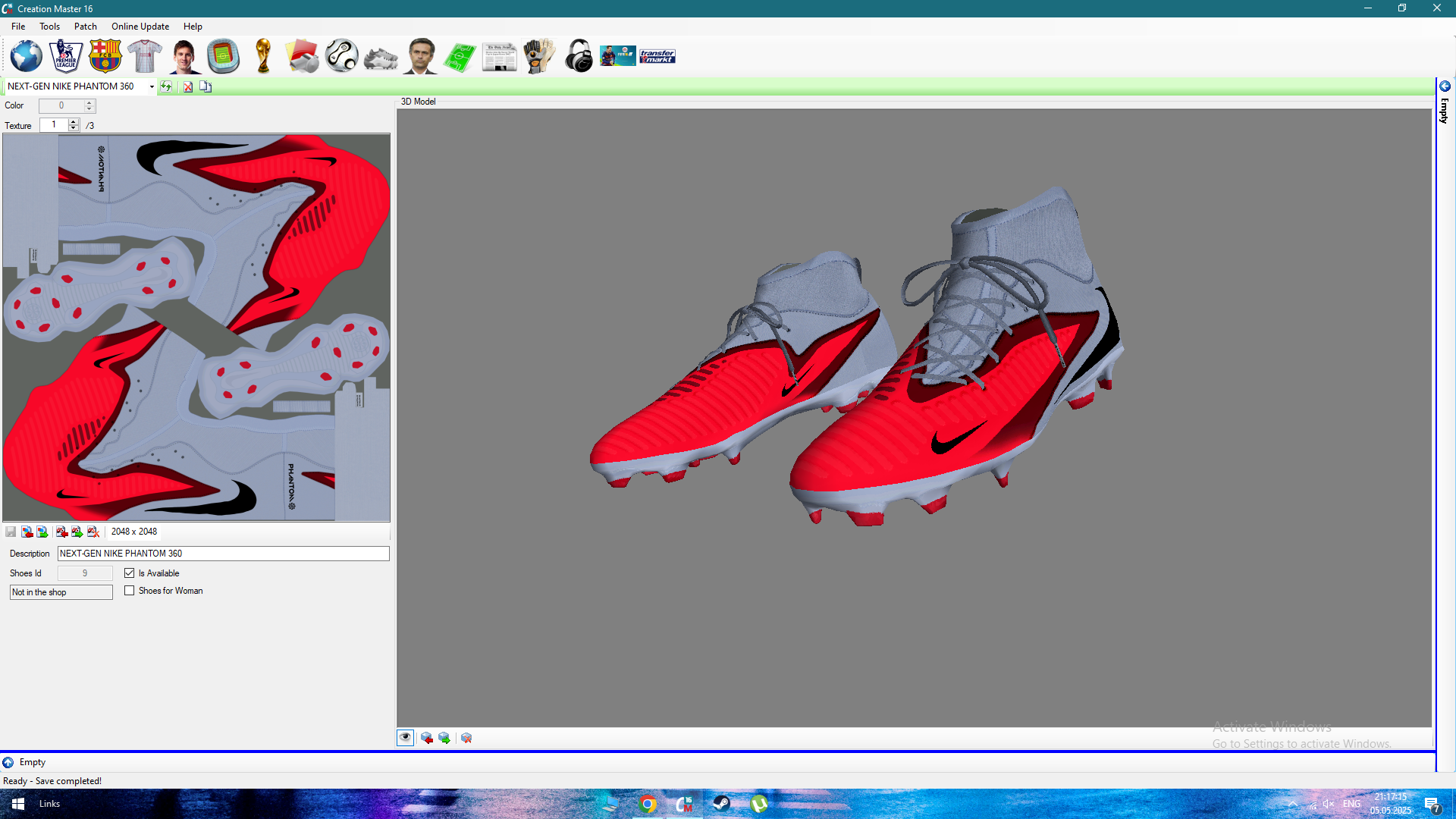Click the ENG language indicator
Screen dimensions: 1456x819
pyautogui.click(x=1351, y=804)
